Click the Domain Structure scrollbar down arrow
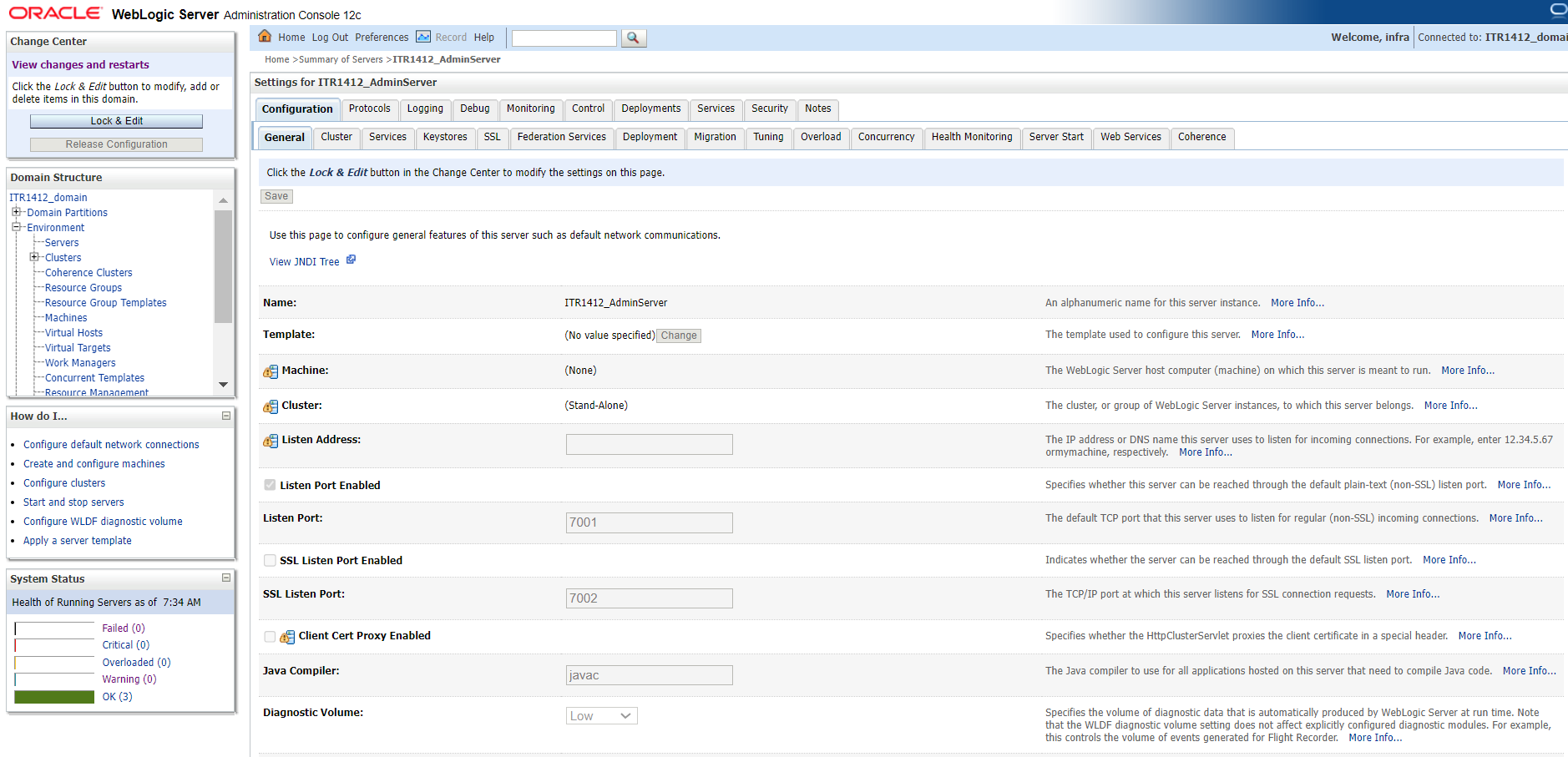1568x757 pixels. (x=223, y=385)
